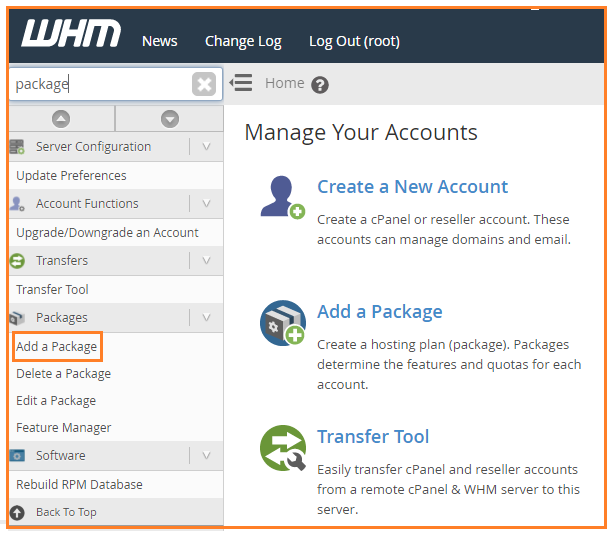Collapse Server Configuration with its chevron
The image size is (612, 535).
coord(206,147)
